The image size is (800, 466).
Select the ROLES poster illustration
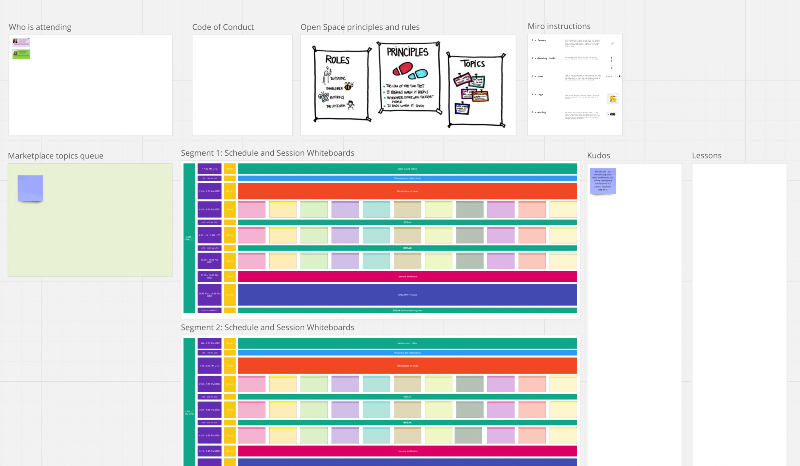pyautogui.click(x=338, y=86)
